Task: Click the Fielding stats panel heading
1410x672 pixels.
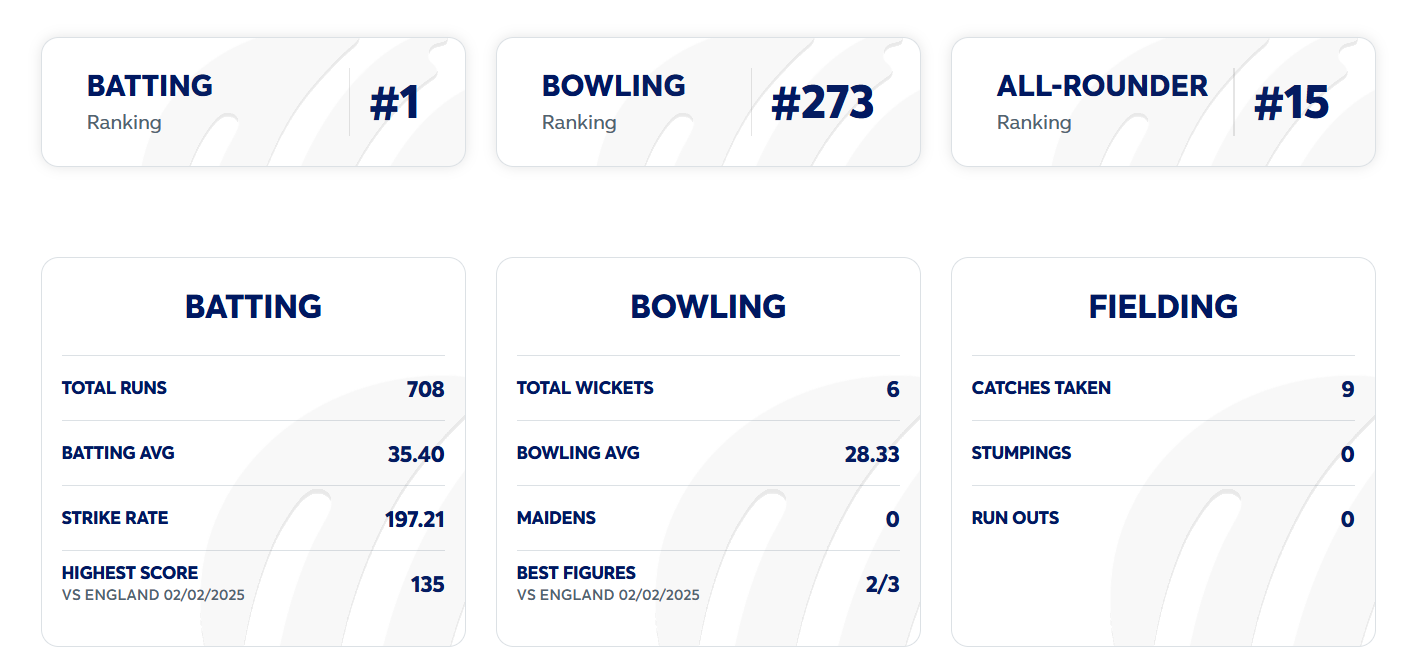Action: 1163,306
